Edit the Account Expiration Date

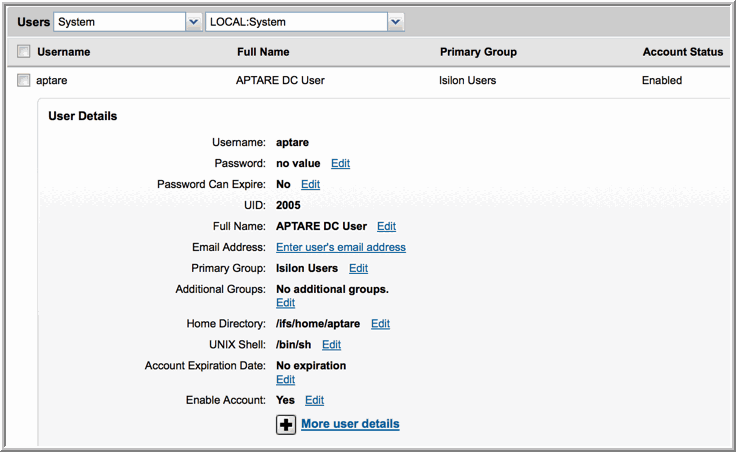285,380
